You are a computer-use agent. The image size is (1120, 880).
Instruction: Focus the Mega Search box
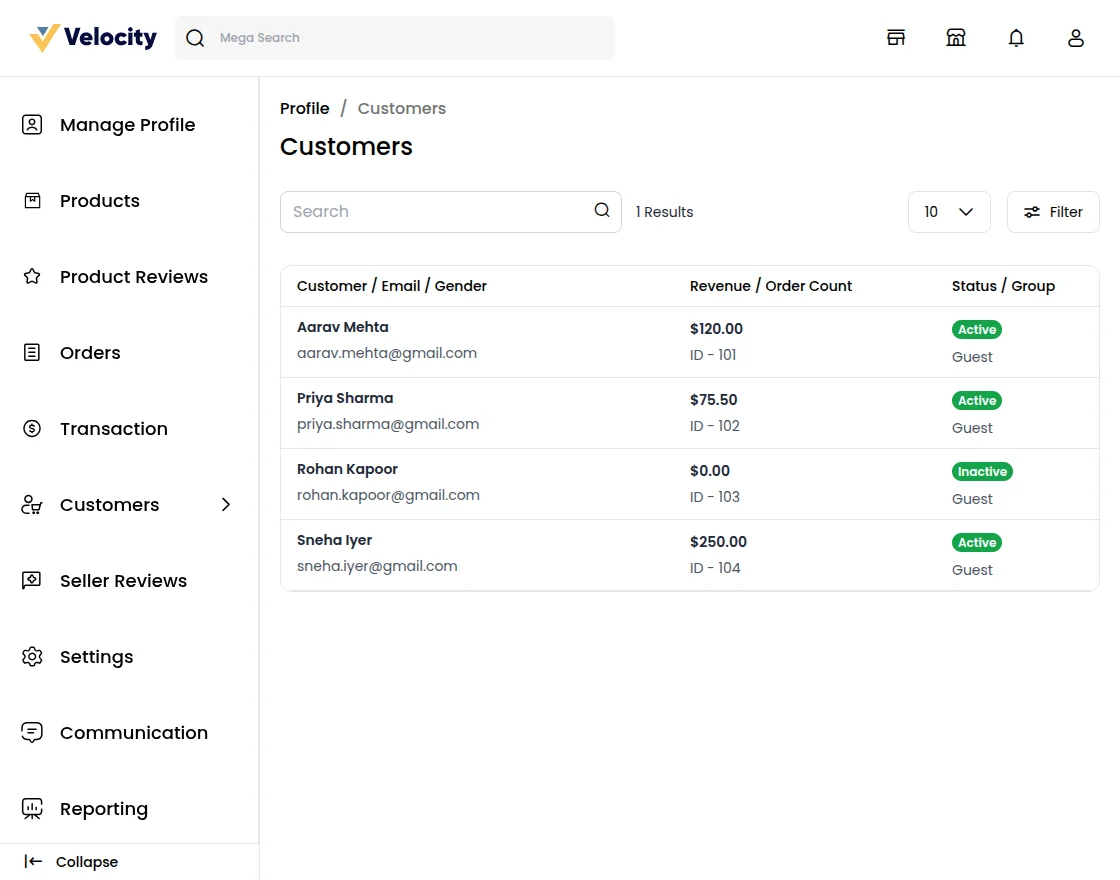point(410,38)
